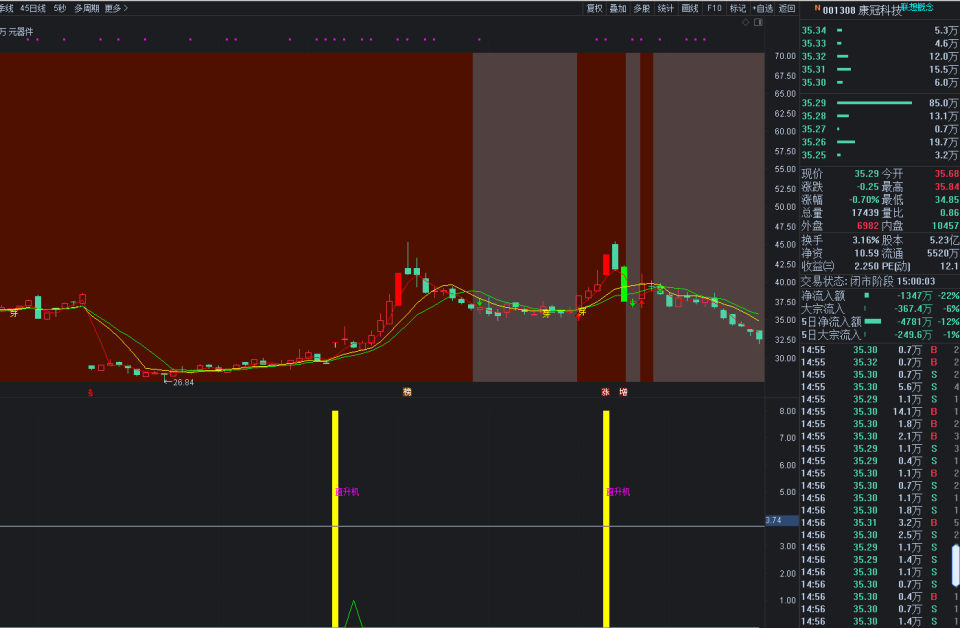Click the 返回 back button
The width and height of the screenshot is (960, 628).
pyautogui.click(x=787, y=8)
